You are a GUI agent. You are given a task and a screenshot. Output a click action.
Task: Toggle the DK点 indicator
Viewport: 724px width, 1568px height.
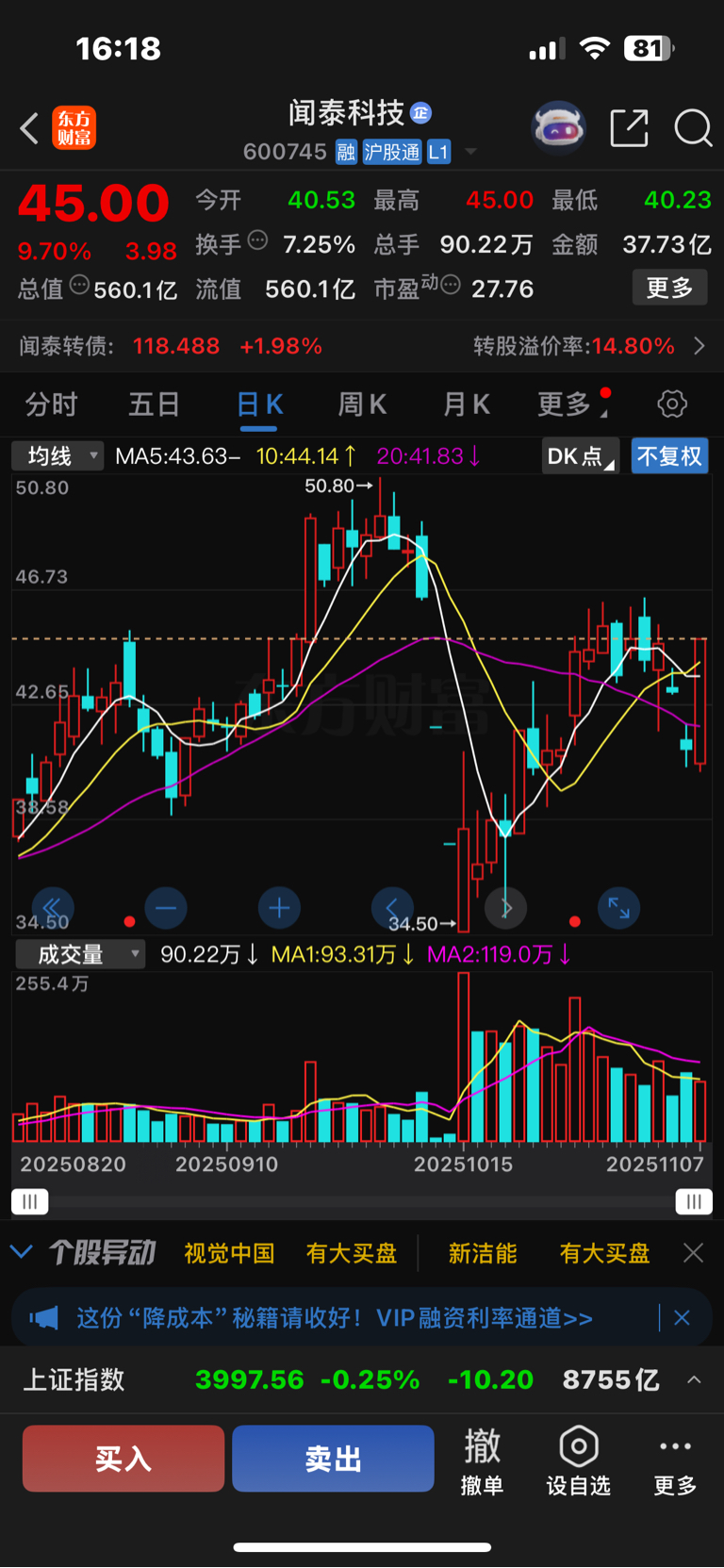(x=580, y=456)
